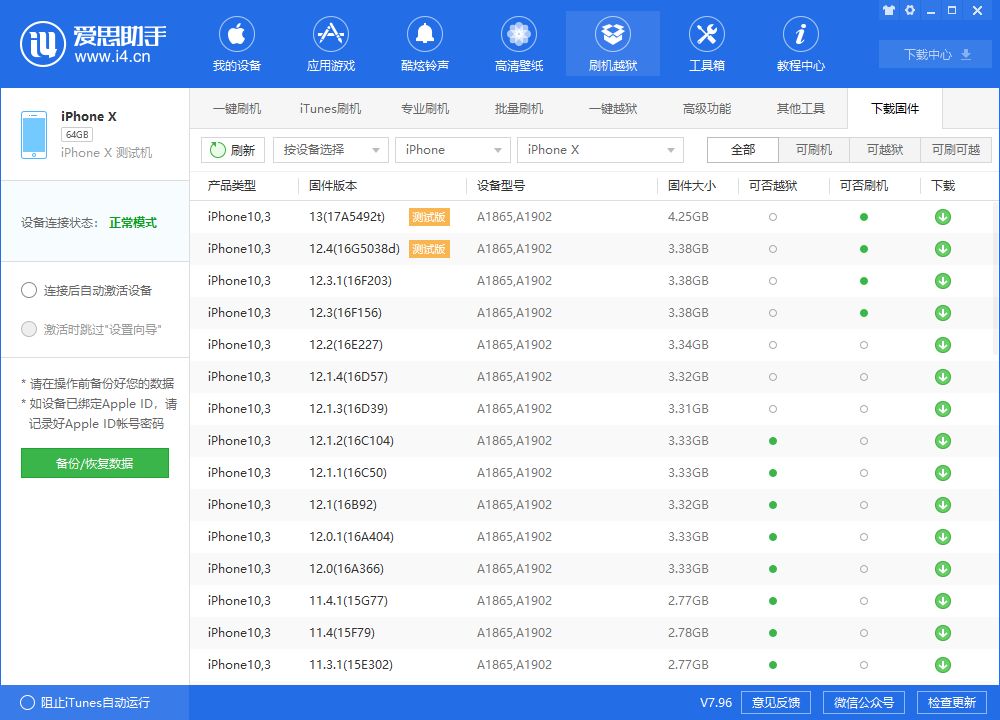Screen dimensions: 1000x720
Task: Switch to the iTunes刷机 tab
Action: [x=330, y=109]
